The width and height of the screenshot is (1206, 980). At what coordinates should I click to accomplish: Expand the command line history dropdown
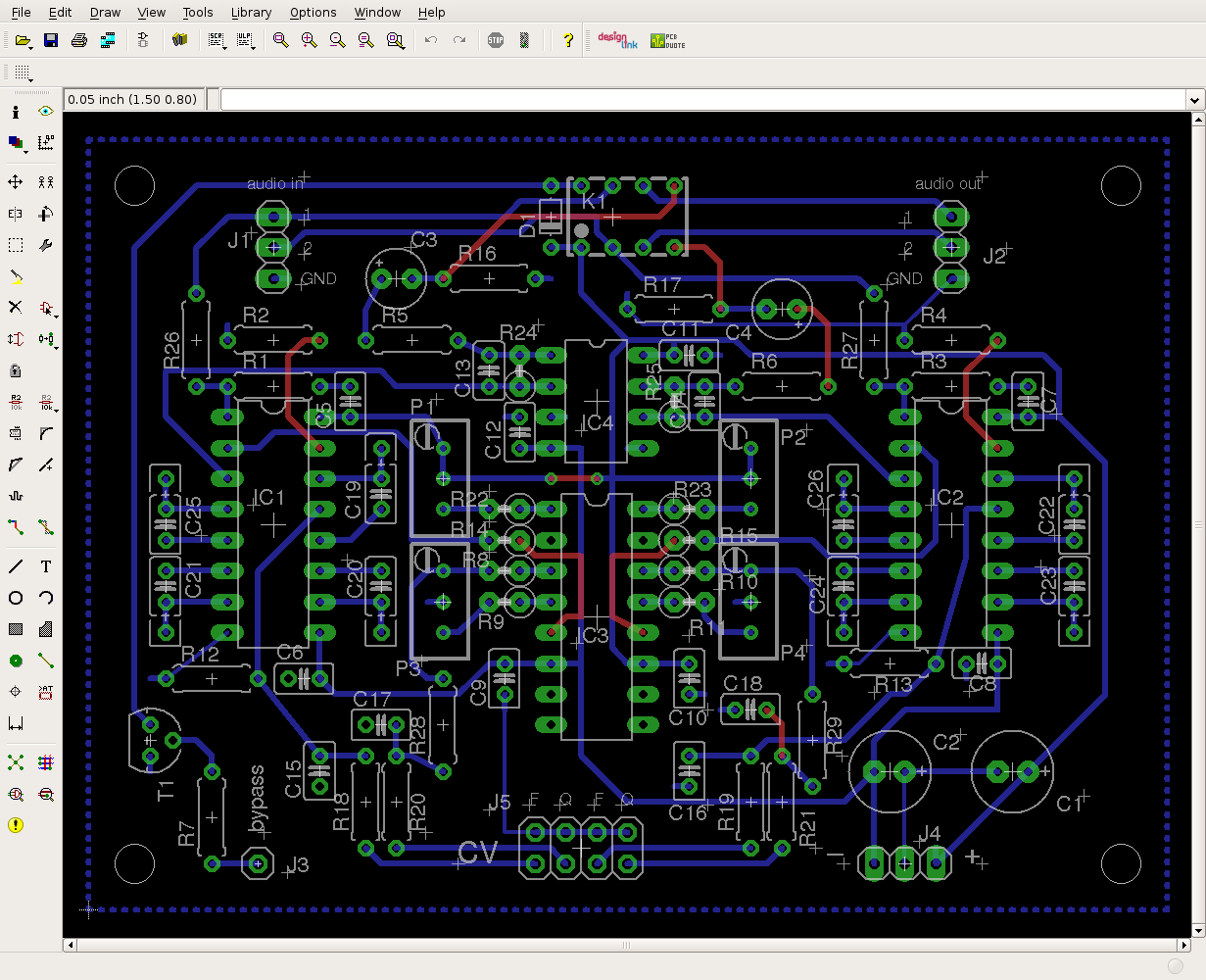click(x=1194, y=100)
